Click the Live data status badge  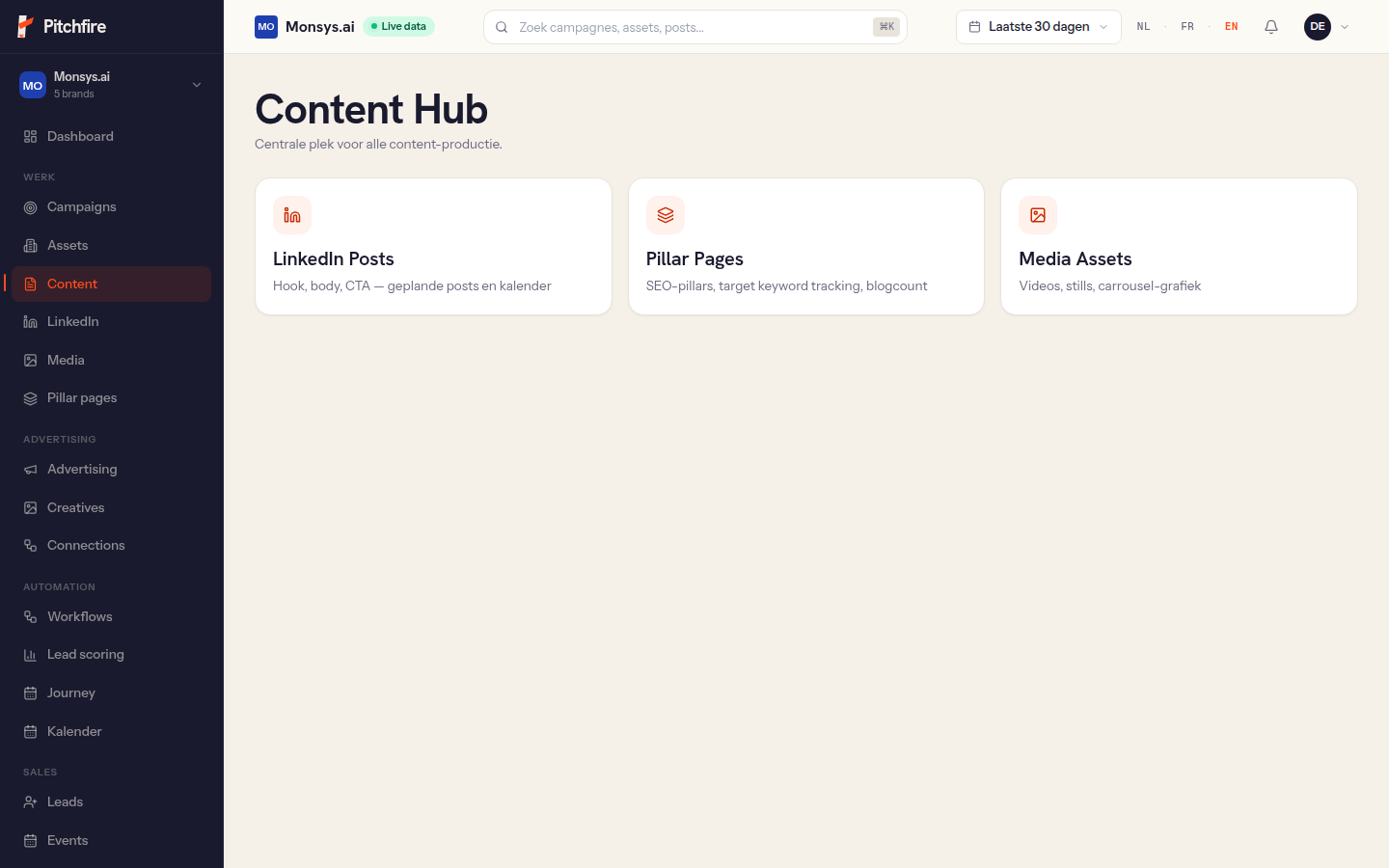pyautogui.click(x=398, y=27)
